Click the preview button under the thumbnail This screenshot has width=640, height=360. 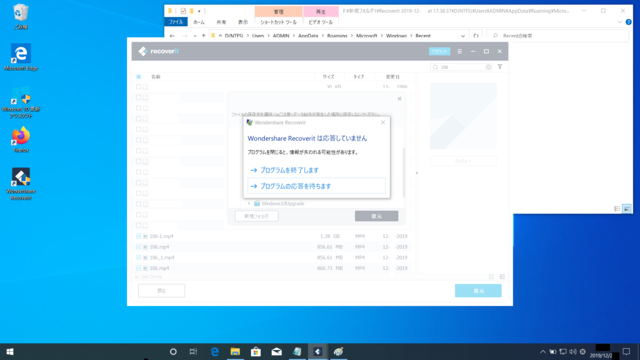[x=463, y=161]
